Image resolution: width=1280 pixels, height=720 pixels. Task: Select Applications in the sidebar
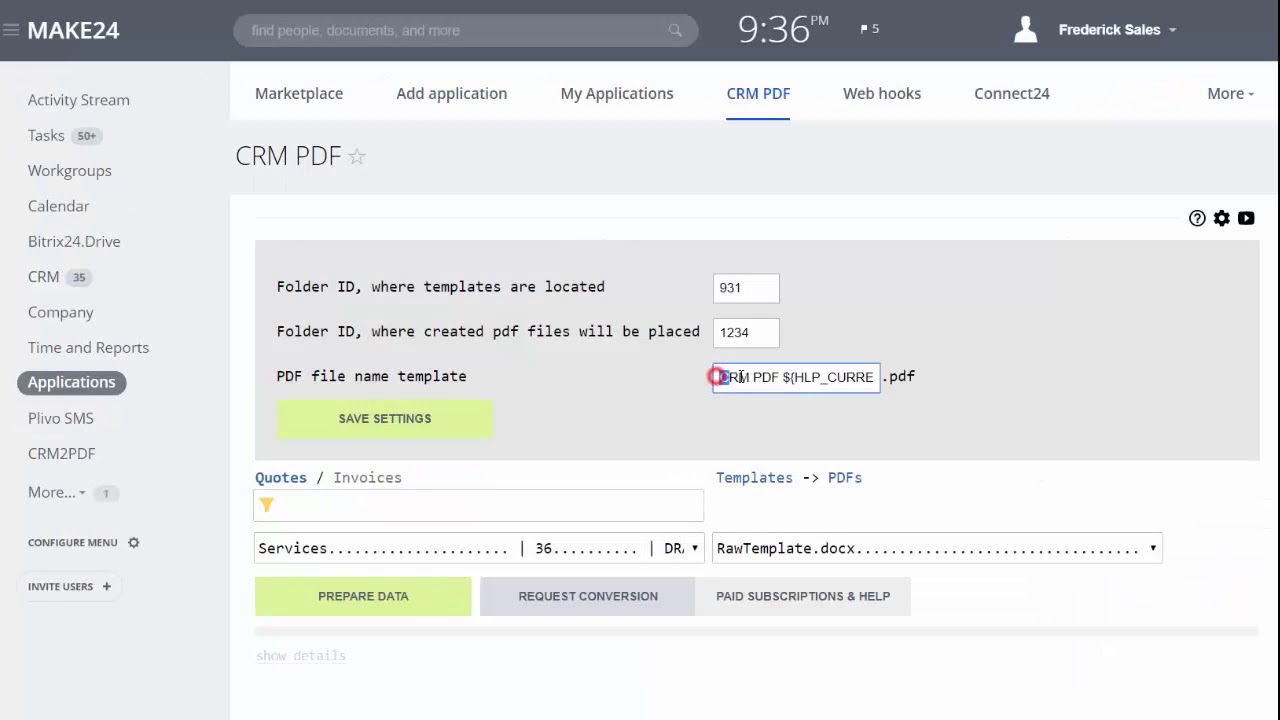(71, 382)
